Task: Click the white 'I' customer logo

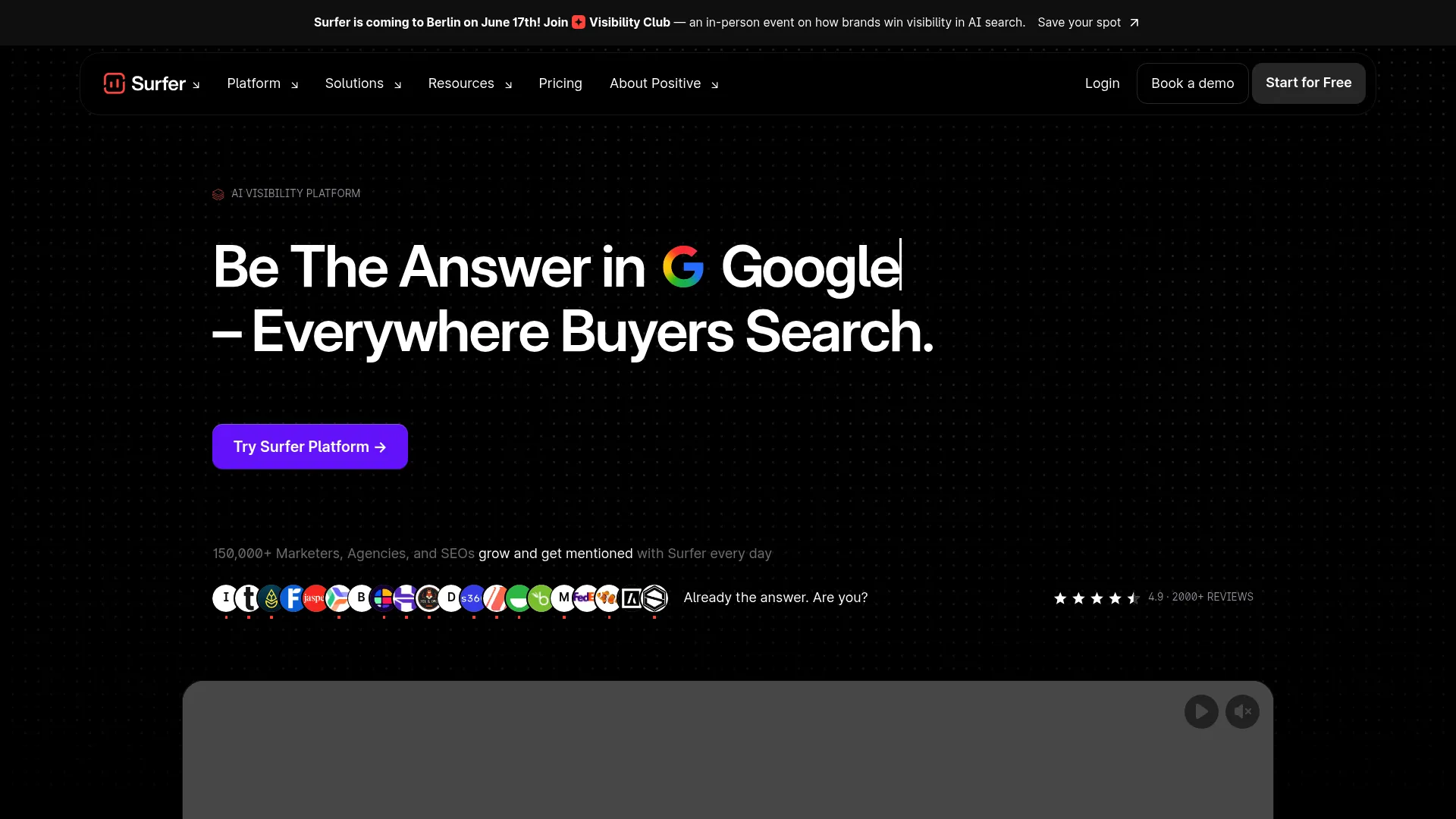Action: [226, 598]
